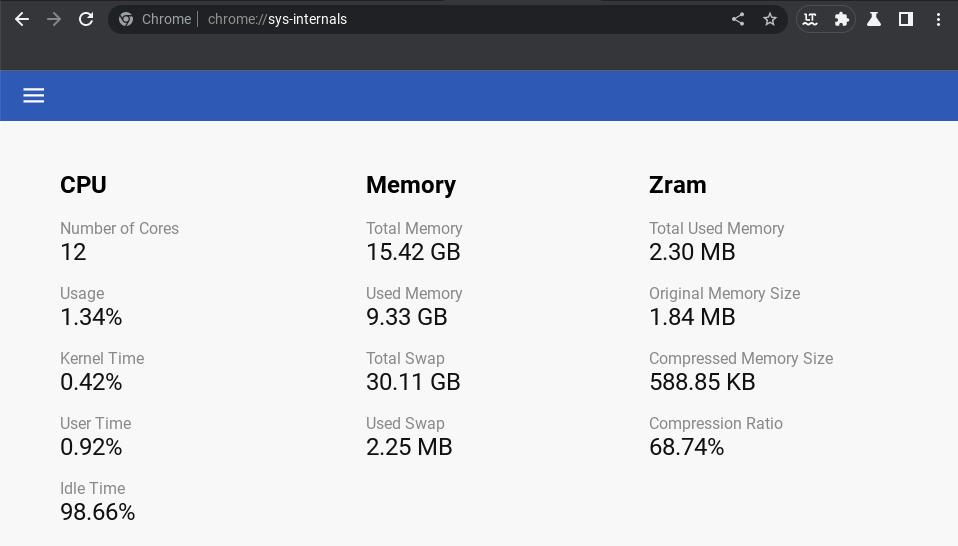Click the Chrome site info chip
Image resolution: width=958 pixels, height=546 pixels.
[155, 20]
